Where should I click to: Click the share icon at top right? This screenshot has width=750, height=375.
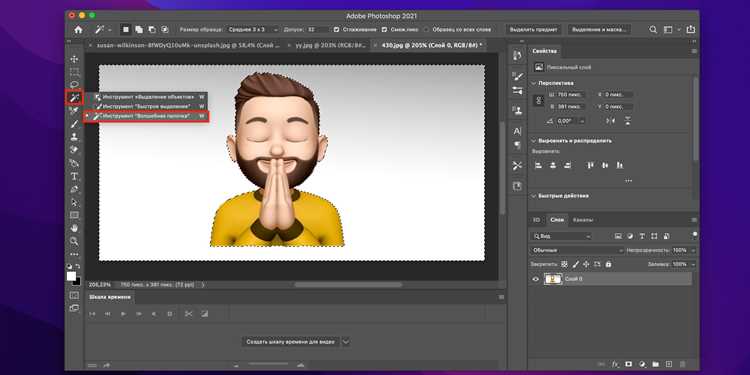690,30
